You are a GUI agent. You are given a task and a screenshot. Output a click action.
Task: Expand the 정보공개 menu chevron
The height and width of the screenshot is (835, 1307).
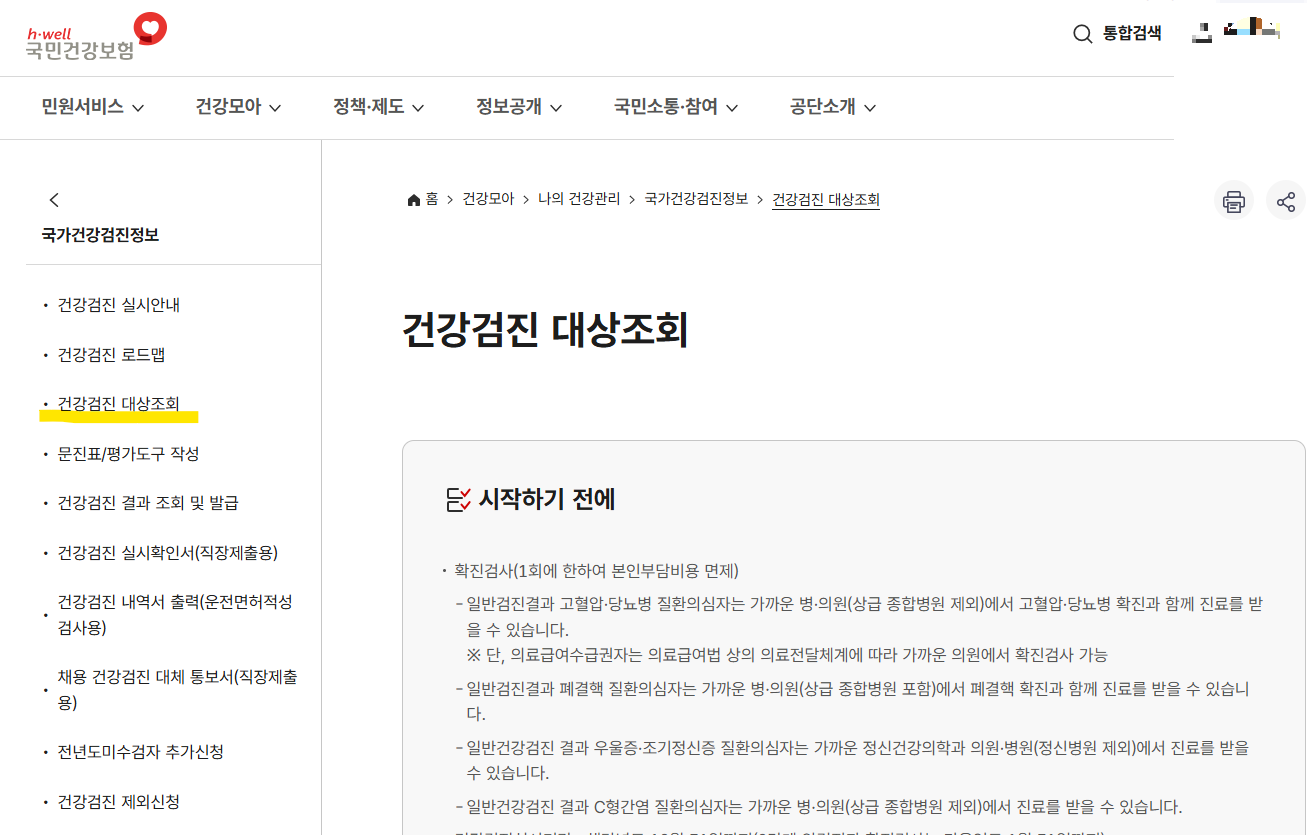[x=558, y=107]
